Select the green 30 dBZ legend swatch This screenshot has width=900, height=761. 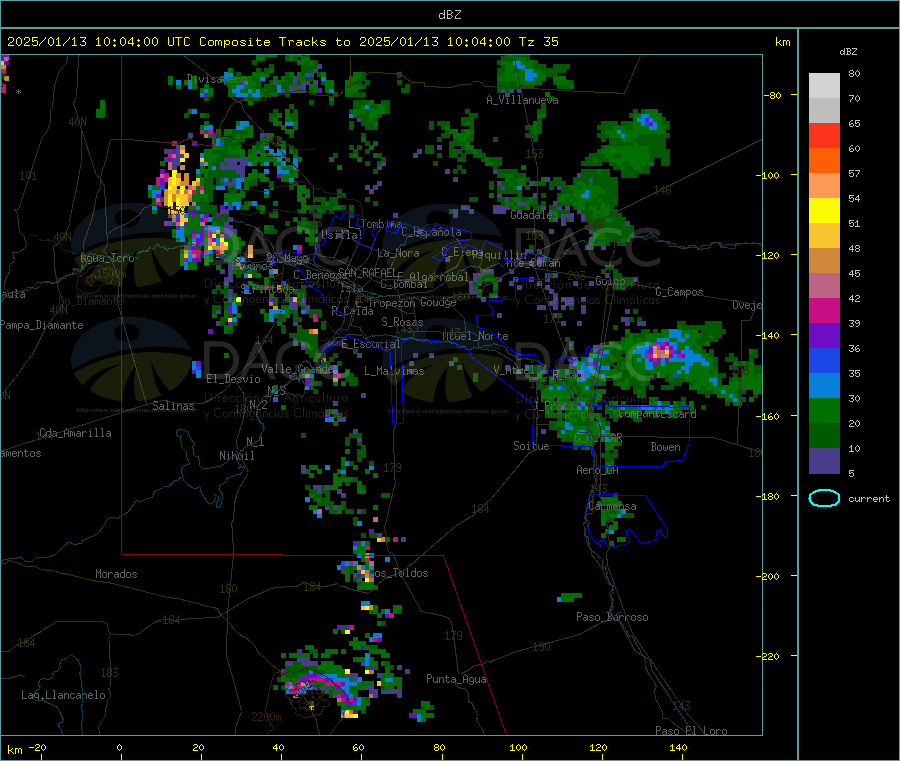point(824,410)
